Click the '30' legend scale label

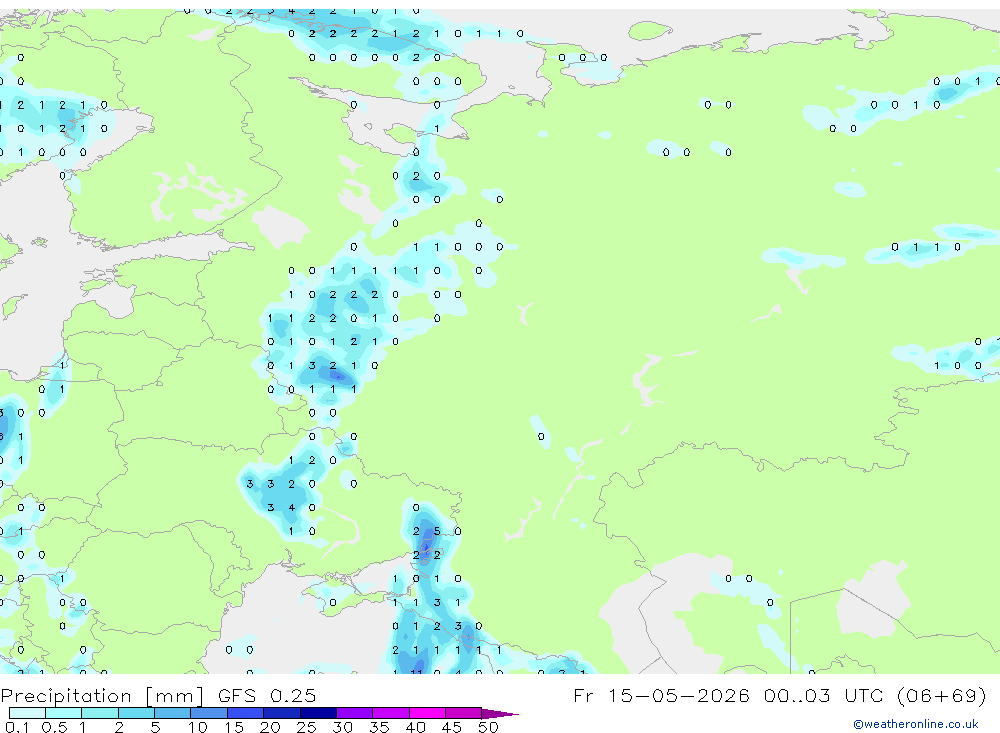pyautogui.click(x=343, y=727)
